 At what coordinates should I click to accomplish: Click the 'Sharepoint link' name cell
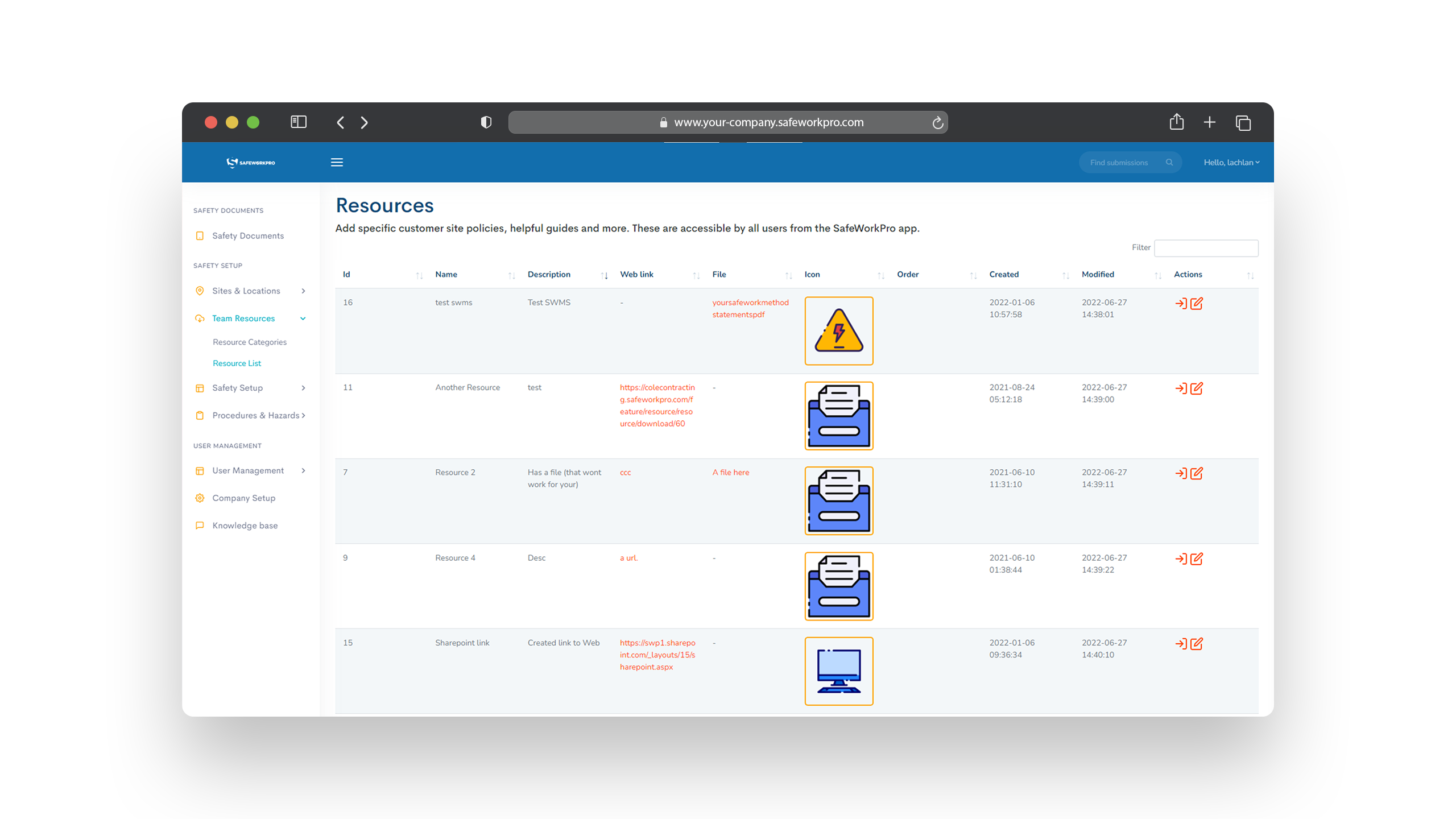coord(462,643)
